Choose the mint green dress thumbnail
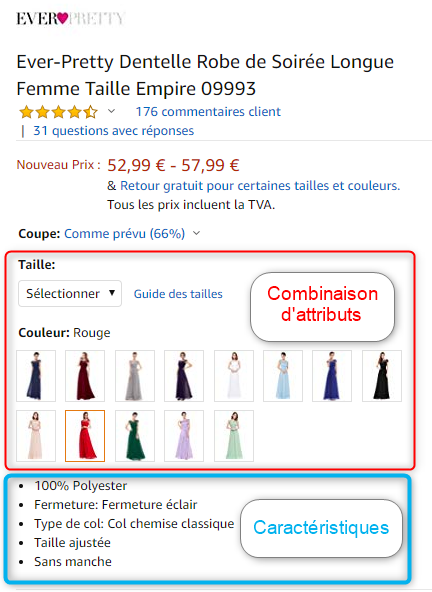This screenshot has height=592, width=432. coord(234,436)
